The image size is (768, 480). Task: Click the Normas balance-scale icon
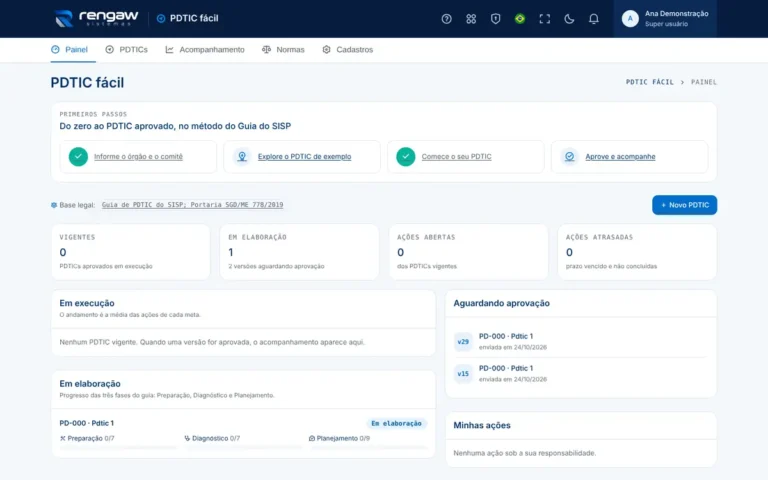point(266,49)
